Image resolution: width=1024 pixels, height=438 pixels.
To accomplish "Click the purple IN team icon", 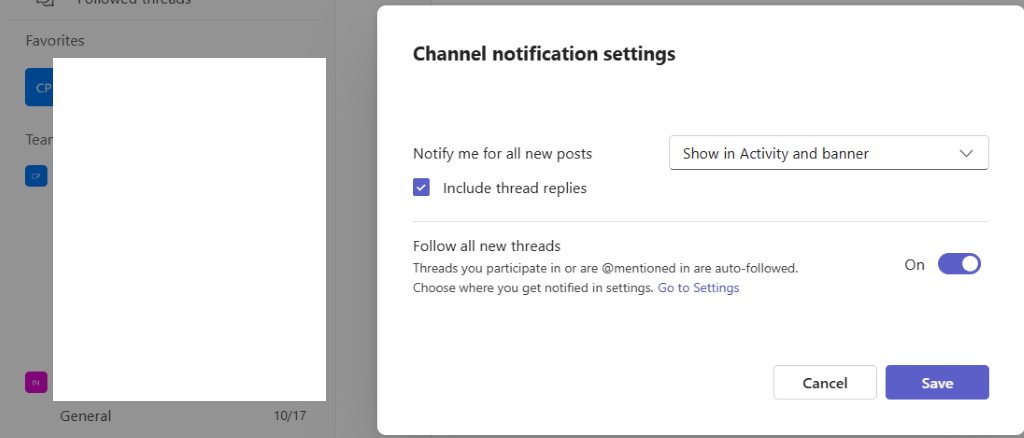I will pyautogui.click(x=37, y=382).
